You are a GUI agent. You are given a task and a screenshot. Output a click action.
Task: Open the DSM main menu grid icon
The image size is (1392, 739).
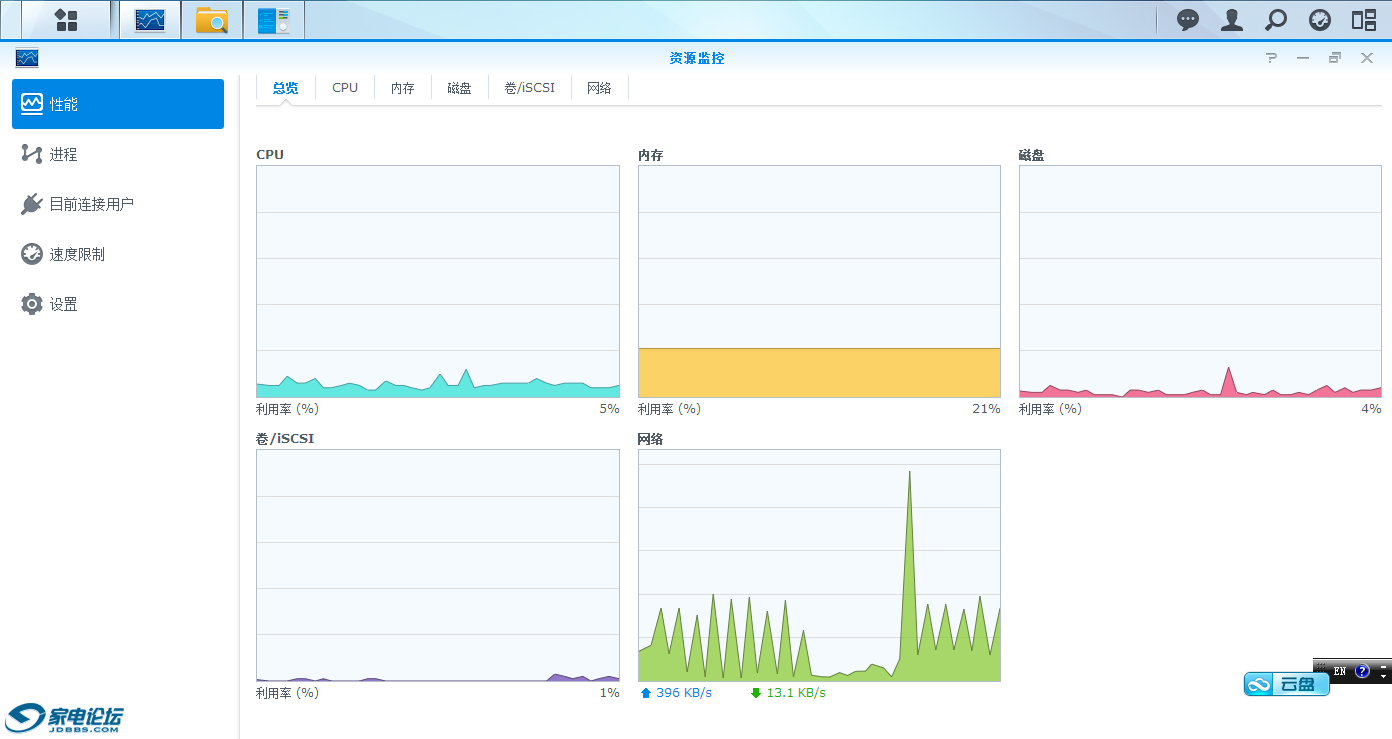click(66, 20)
